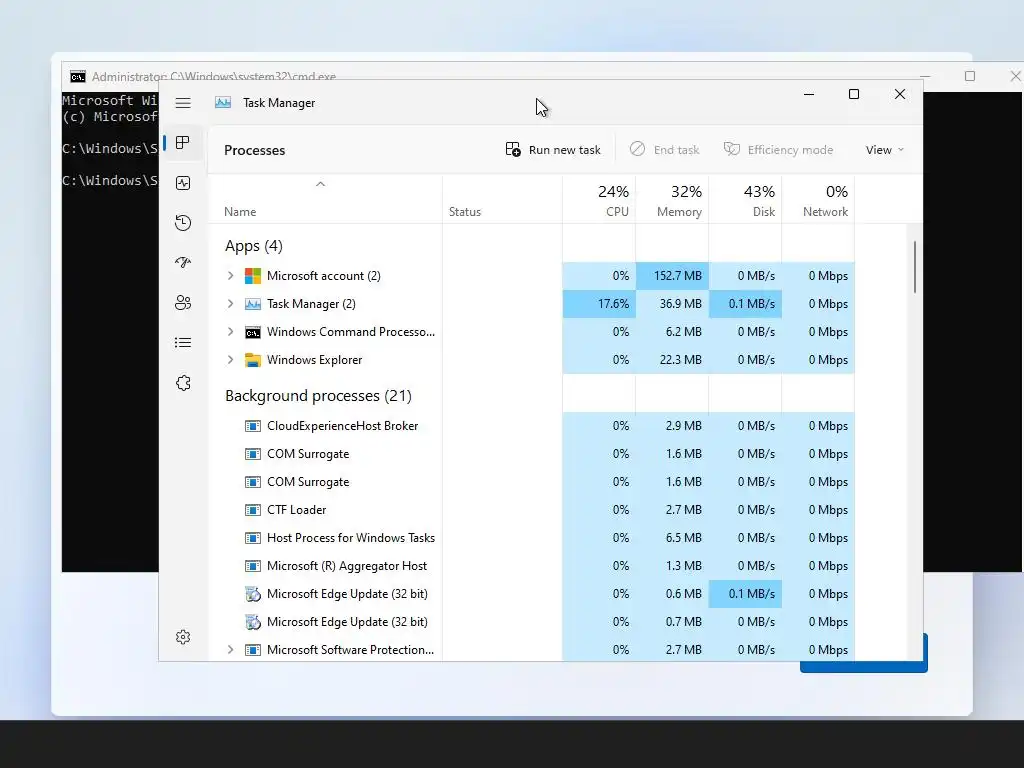Sort by the Status column header
1024x768 pixels.
[502, 201]
